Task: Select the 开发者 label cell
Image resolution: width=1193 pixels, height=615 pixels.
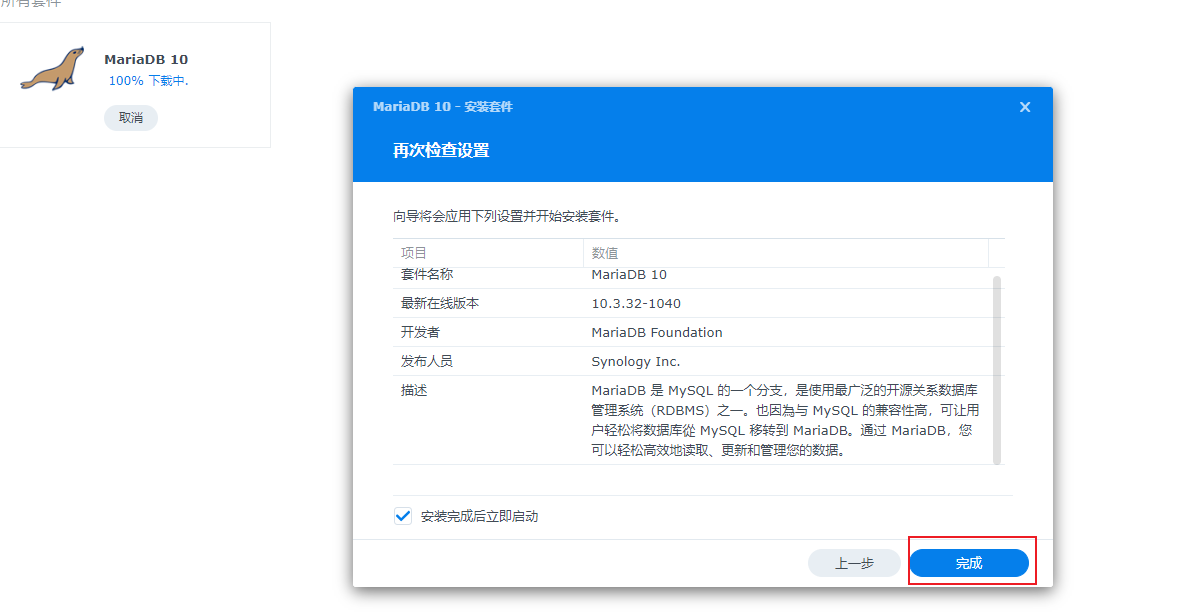Action: [420, 332]
